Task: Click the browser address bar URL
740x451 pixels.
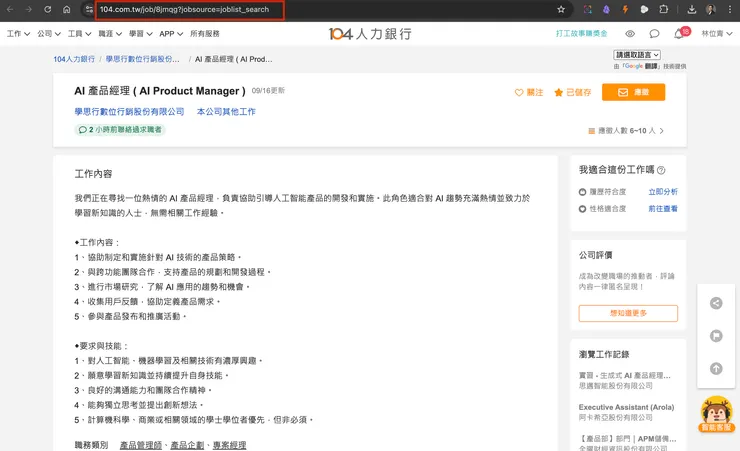Action: [184, 9]
